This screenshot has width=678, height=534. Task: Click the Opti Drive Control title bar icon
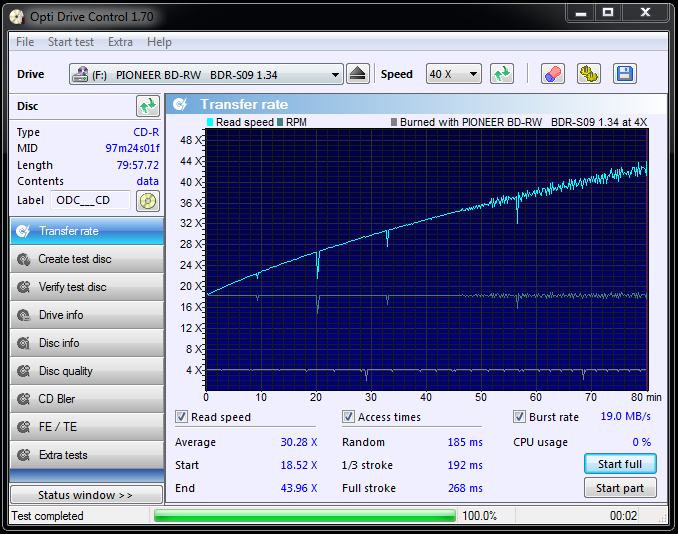click(17, 17)
